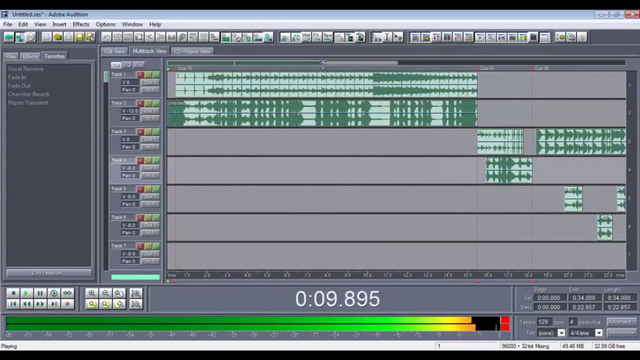This screenshot has width=640, height=360.
Task: Switch to CD Project View tab
Action: [192, 51]
